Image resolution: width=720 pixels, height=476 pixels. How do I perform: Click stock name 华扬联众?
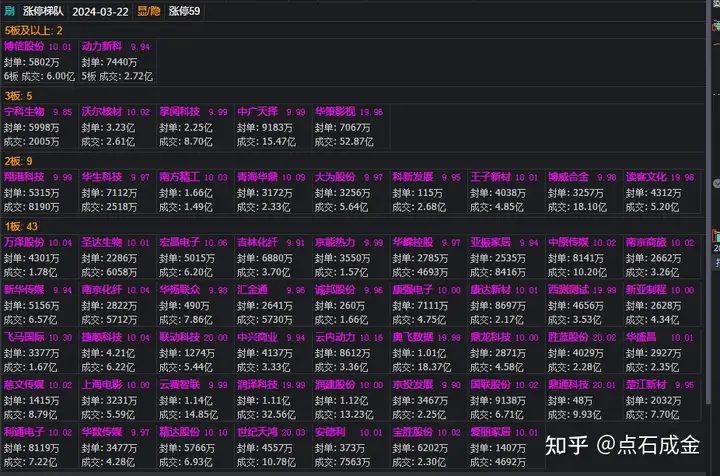click(179, 290)
